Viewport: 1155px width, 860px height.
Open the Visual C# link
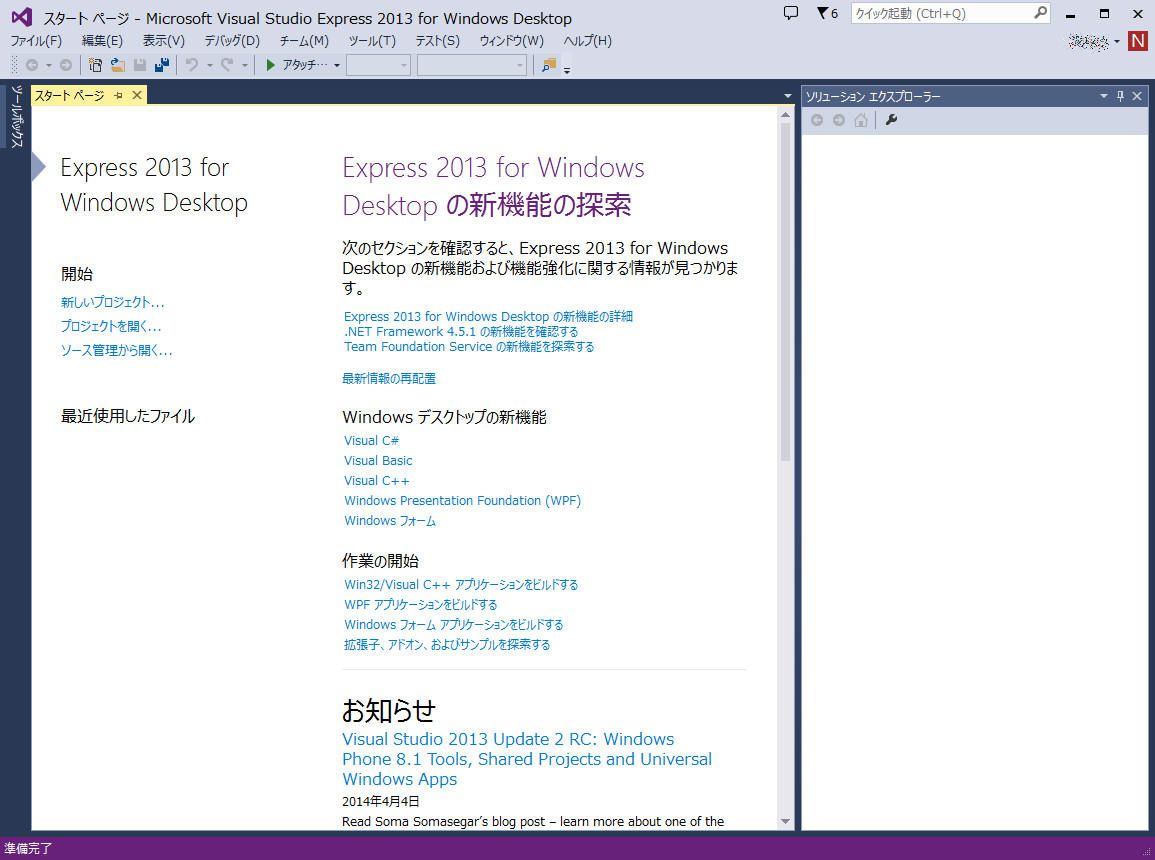pyautogui.click(x=371, y=440)
